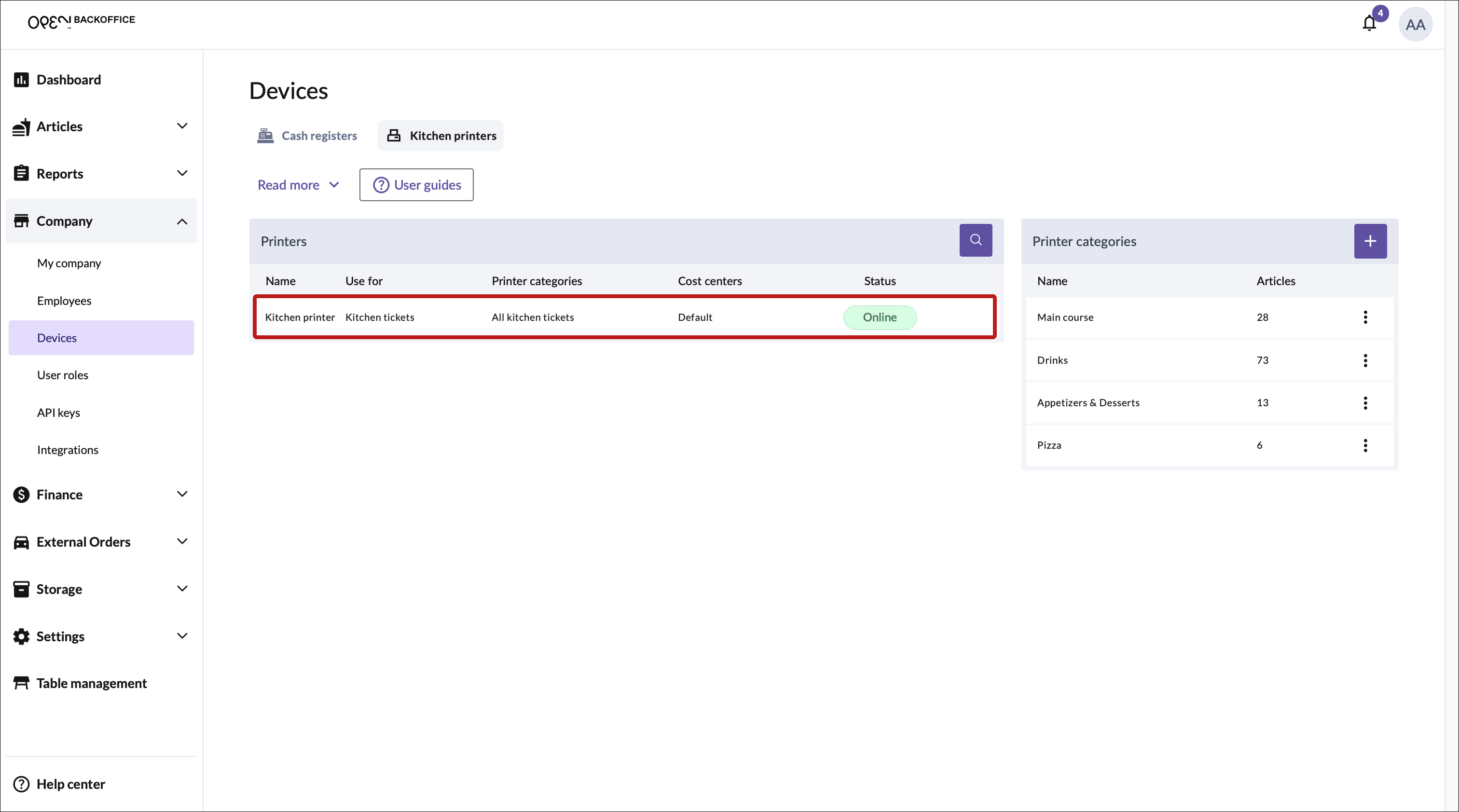
Task: Switch to the Cash registers tab
Action: (307, 135)
